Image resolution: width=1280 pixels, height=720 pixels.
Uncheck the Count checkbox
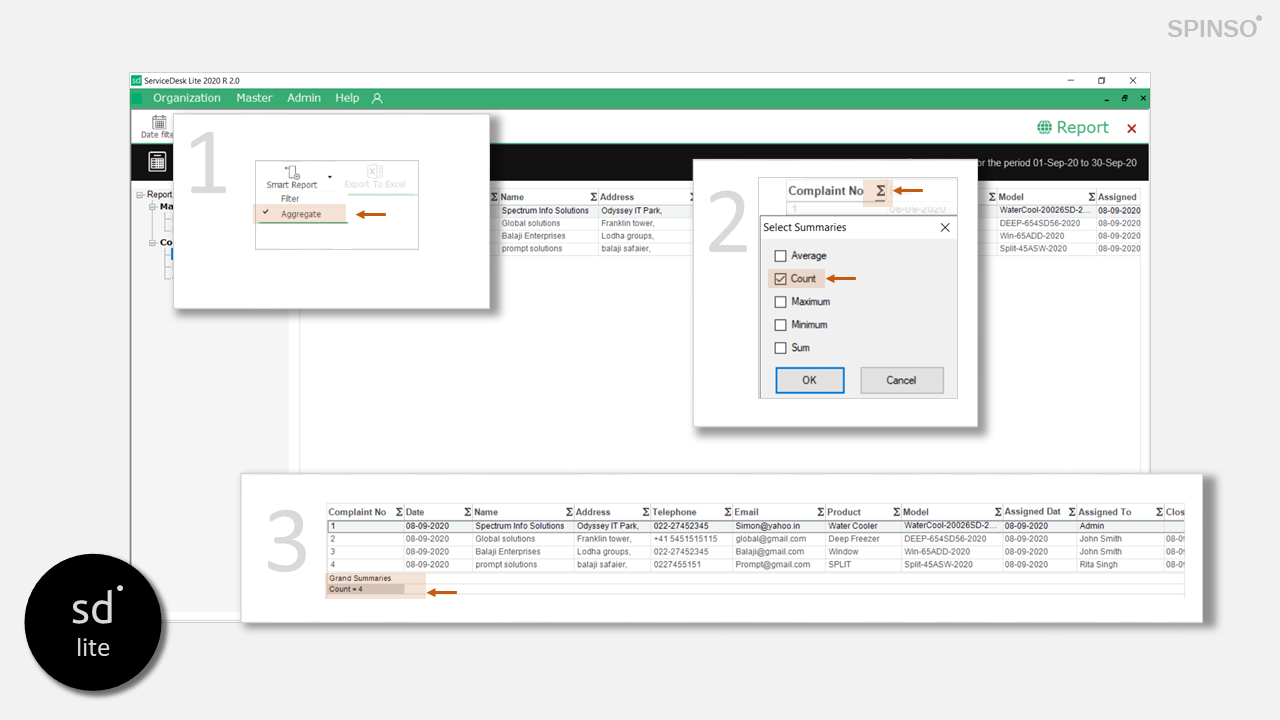781,279
